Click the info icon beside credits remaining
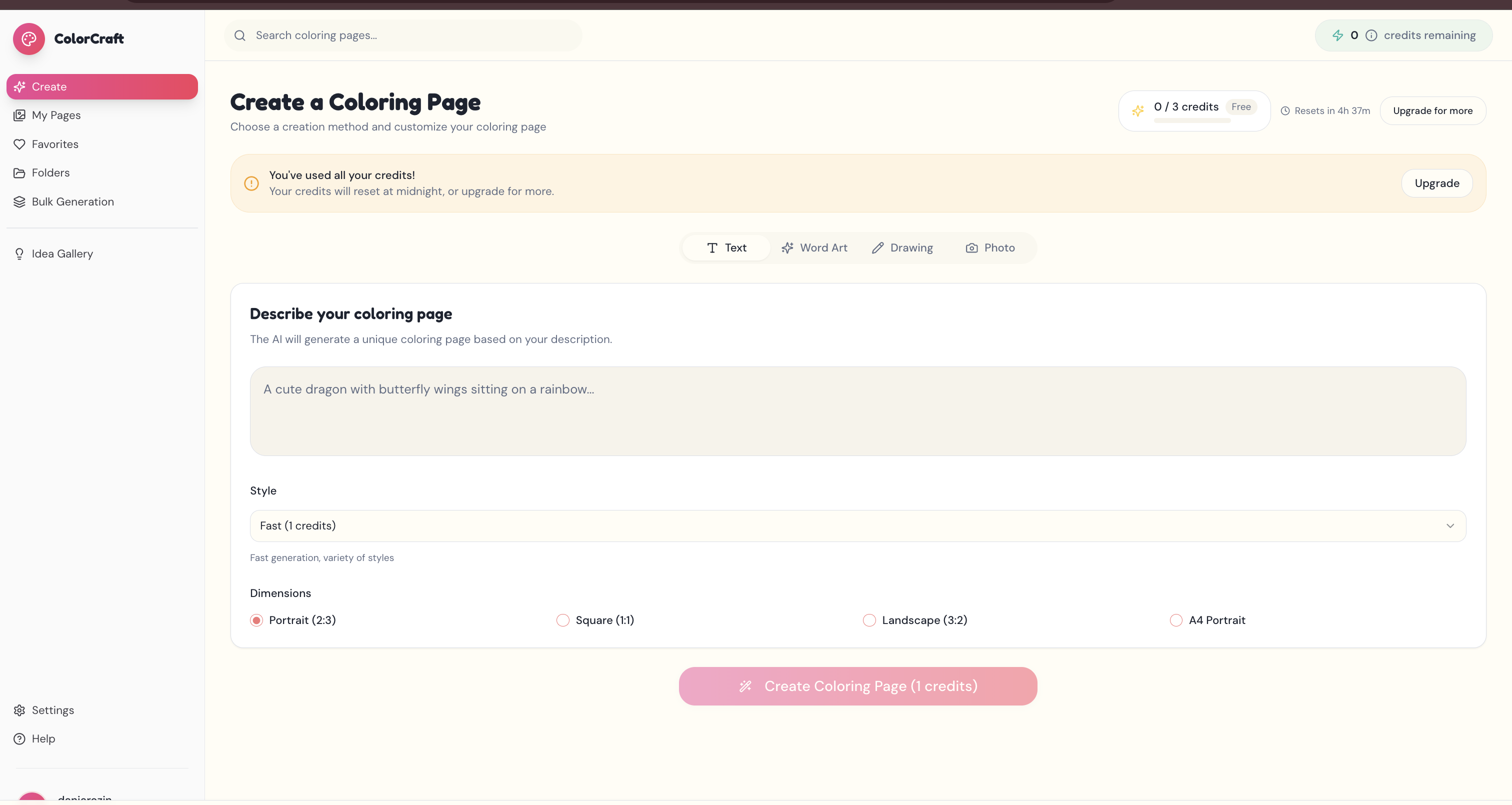Viewport: 1512px width, 805px height. [x=1371, y=35]
